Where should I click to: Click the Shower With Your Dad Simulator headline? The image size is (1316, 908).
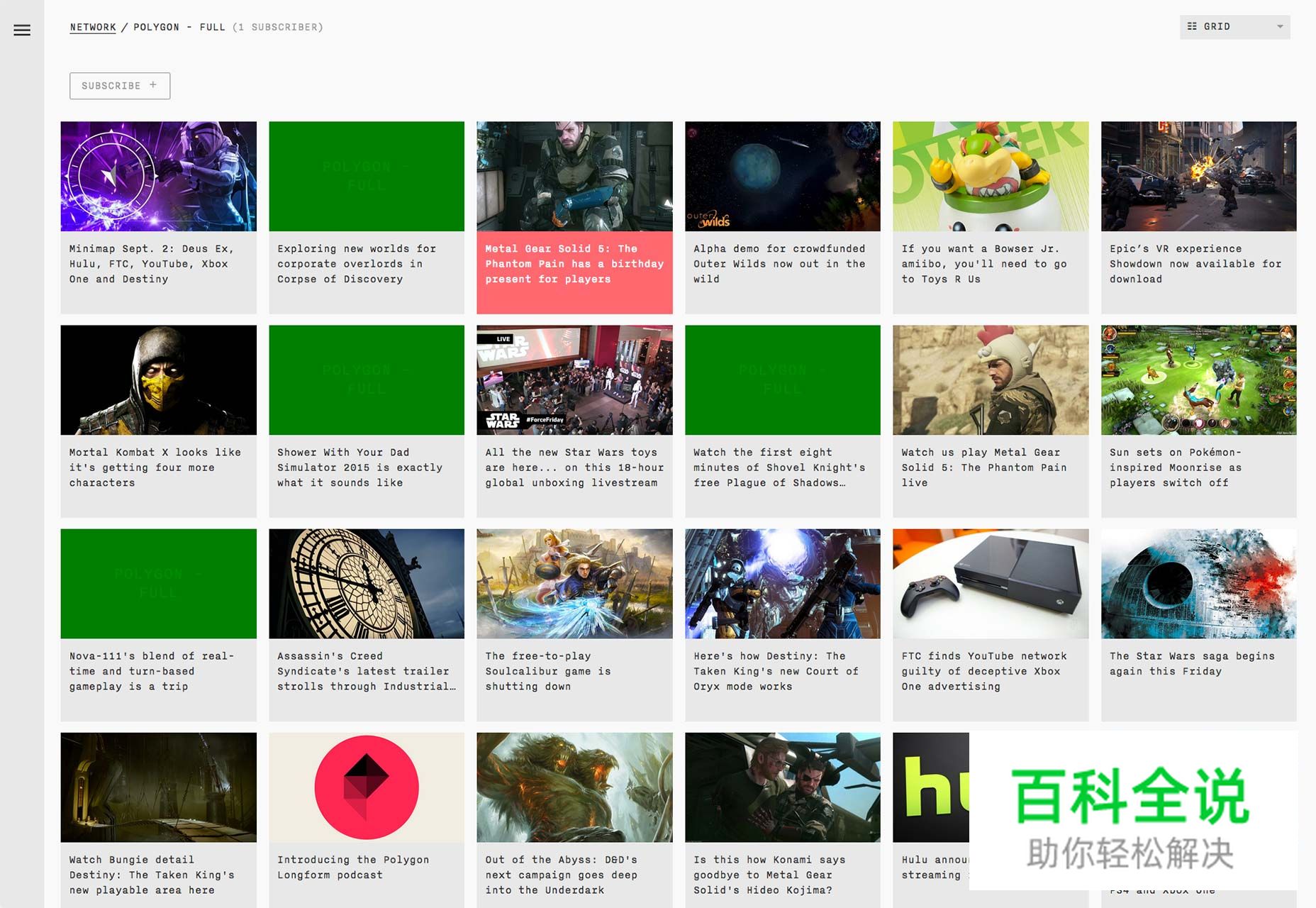pos(359,467)
